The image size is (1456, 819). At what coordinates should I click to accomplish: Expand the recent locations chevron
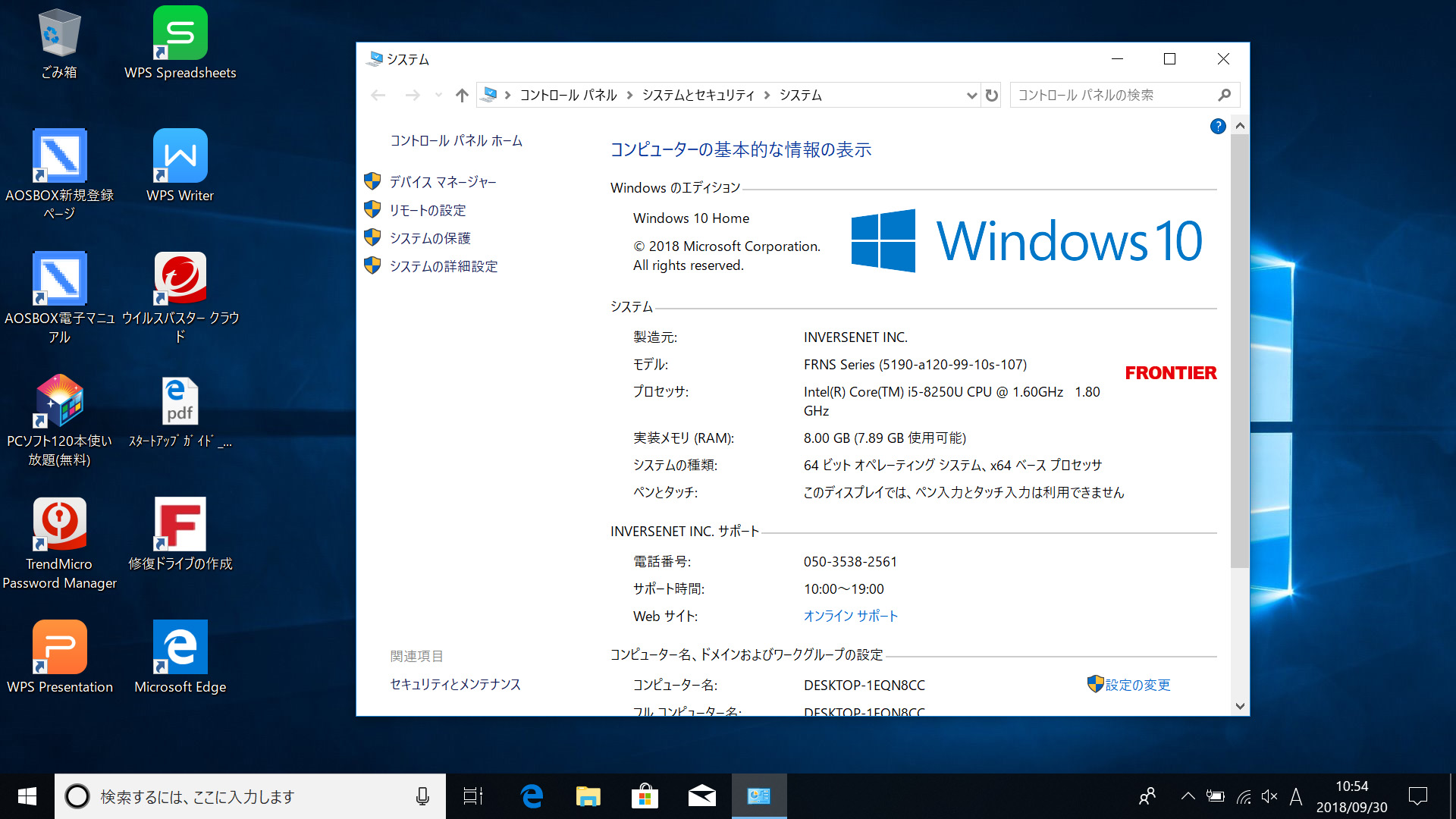point(438,95)
